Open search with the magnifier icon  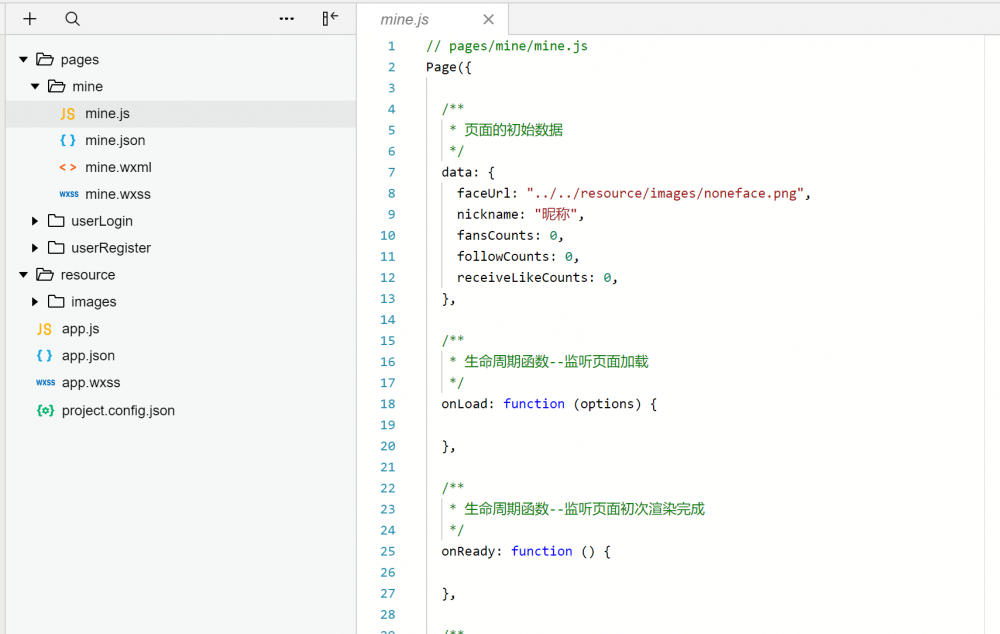coord(72,19)
